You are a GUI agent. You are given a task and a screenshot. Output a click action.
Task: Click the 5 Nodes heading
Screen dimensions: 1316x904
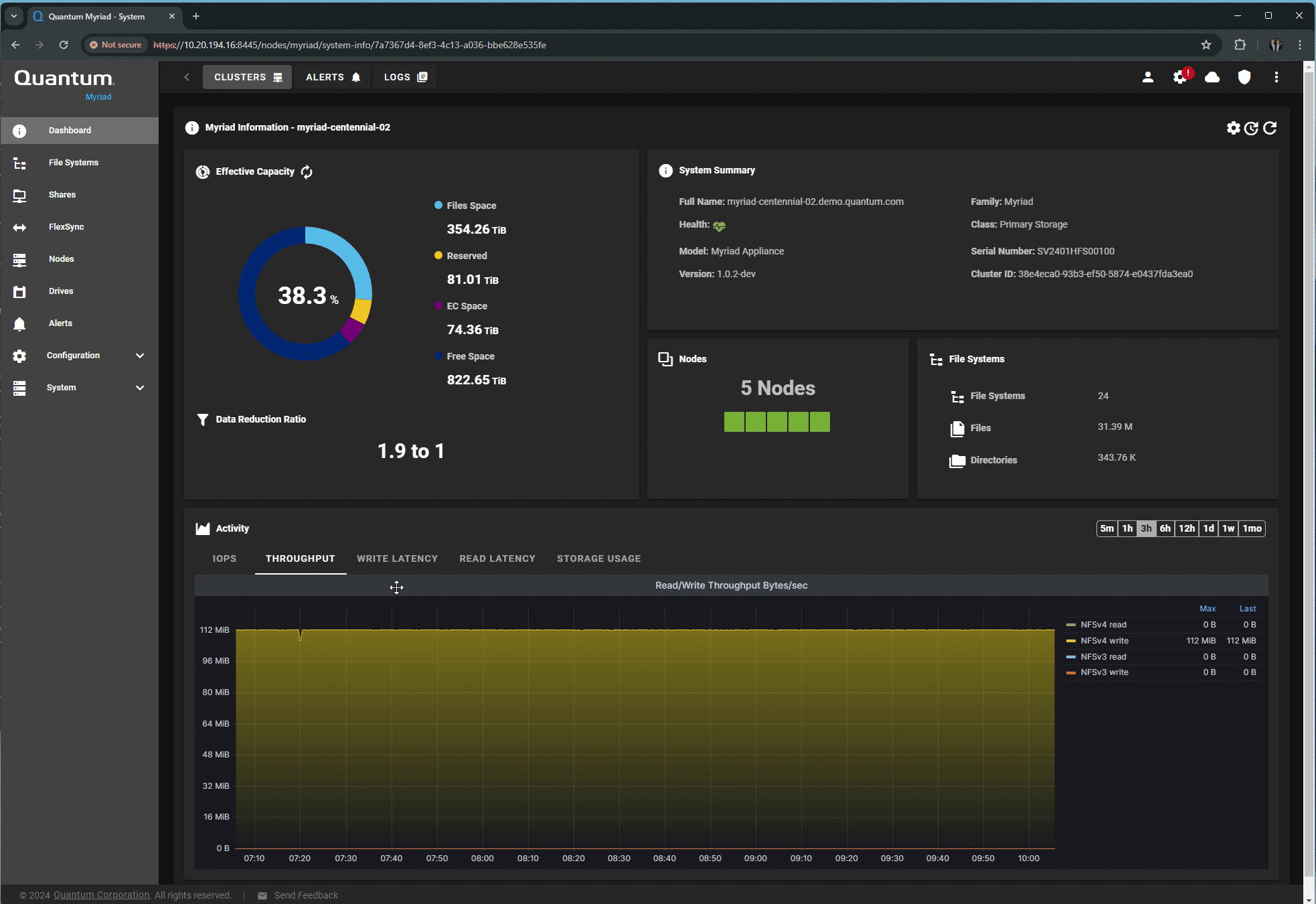tap(778, 388)
